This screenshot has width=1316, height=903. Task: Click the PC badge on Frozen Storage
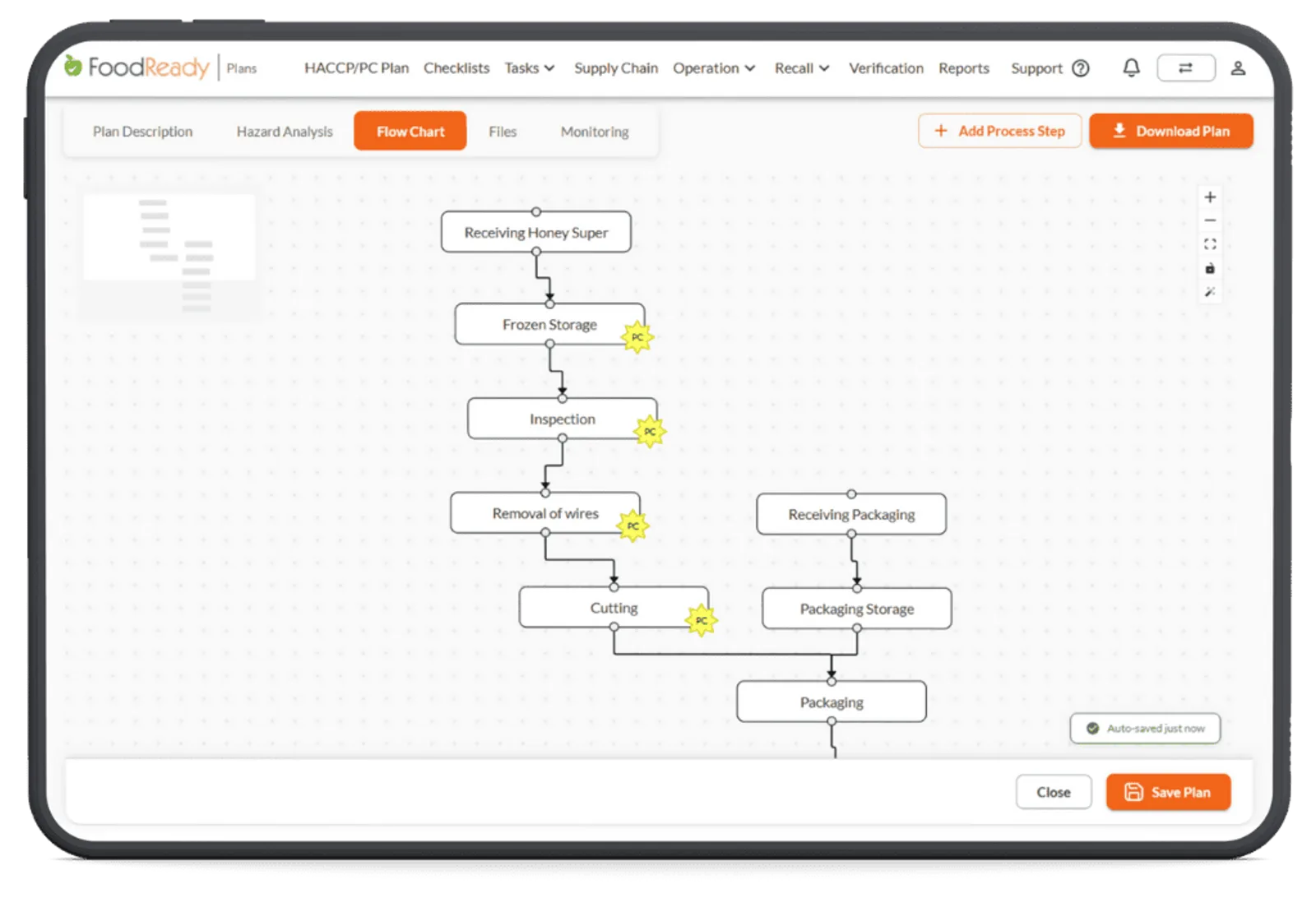[x=637, y=337]
